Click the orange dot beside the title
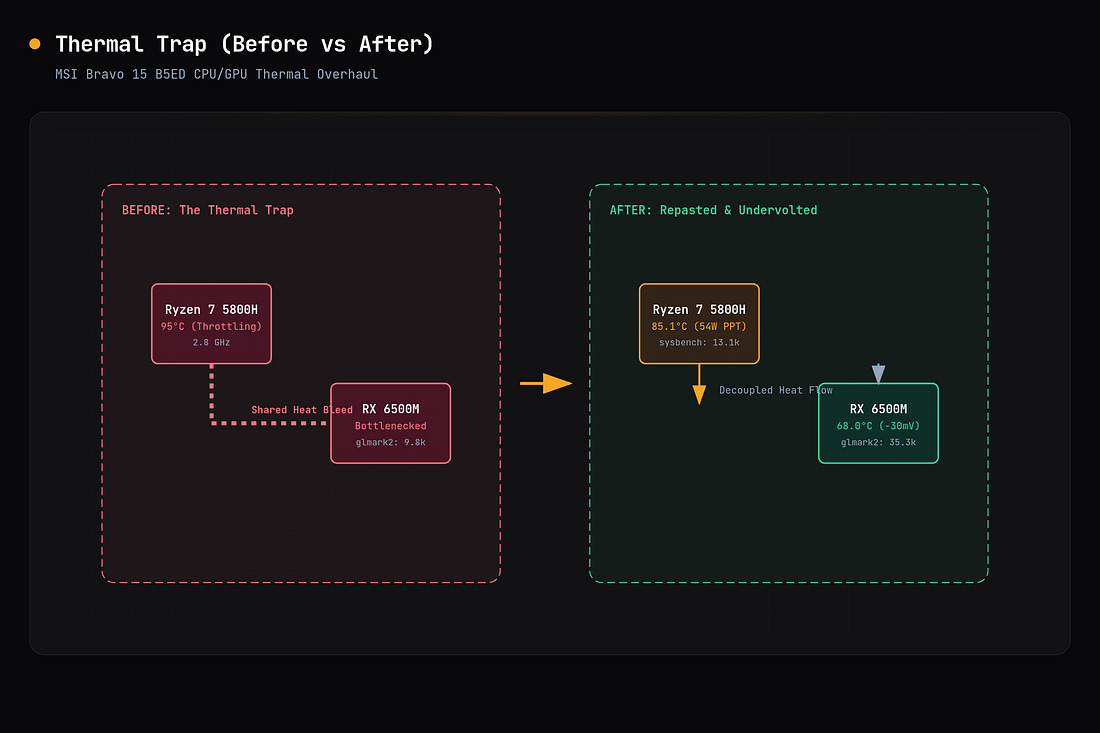This screenshot has width=1100, height=733. coord(34,44)
